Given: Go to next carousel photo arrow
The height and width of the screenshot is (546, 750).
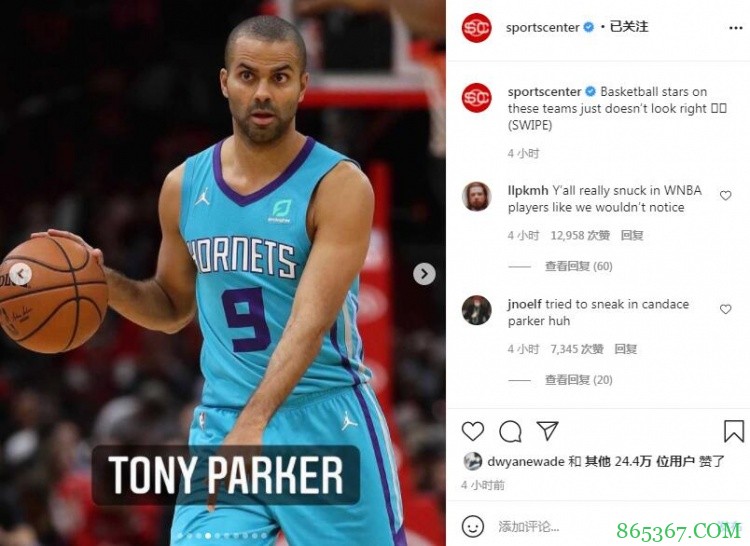Looking at the screenshot, I should (x=424, y=274).
